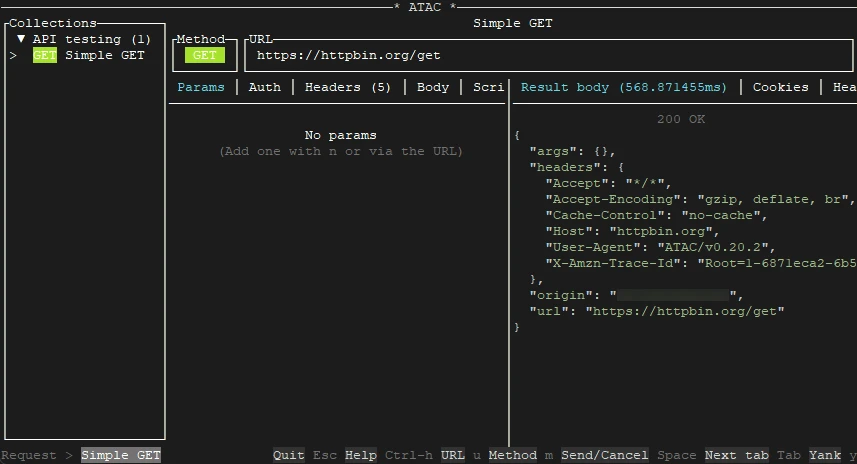Click the URL shortcut in bottom bar

(x=452, y=455)
